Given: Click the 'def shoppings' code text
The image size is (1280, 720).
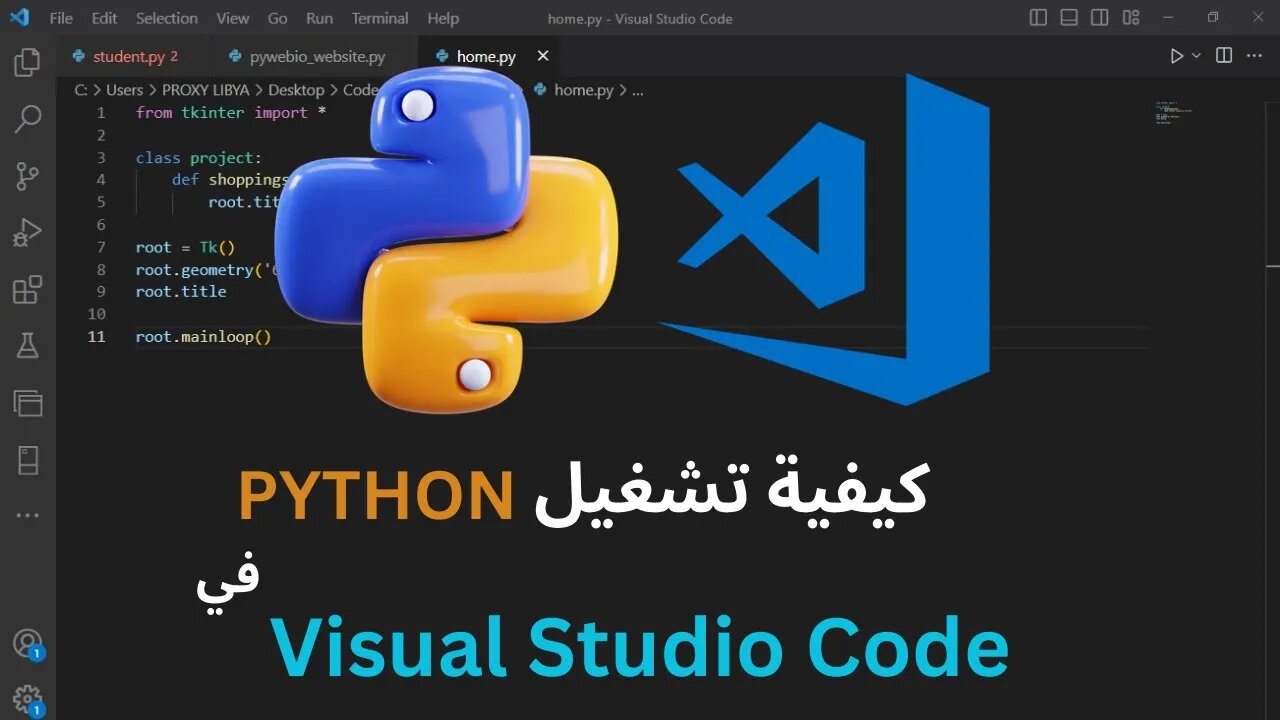Looking at the screenshot, I should 230,180.
